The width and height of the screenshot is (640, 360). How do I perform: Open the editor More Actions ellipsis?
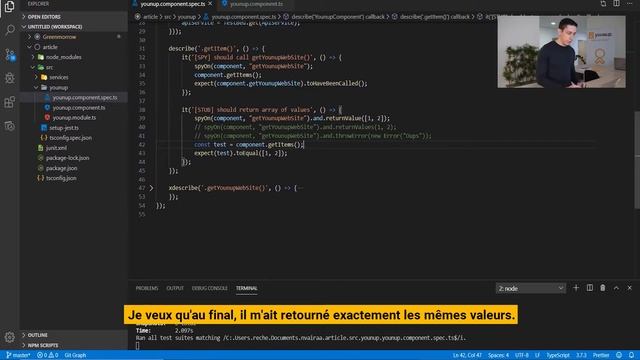click(x=630, y=4)
